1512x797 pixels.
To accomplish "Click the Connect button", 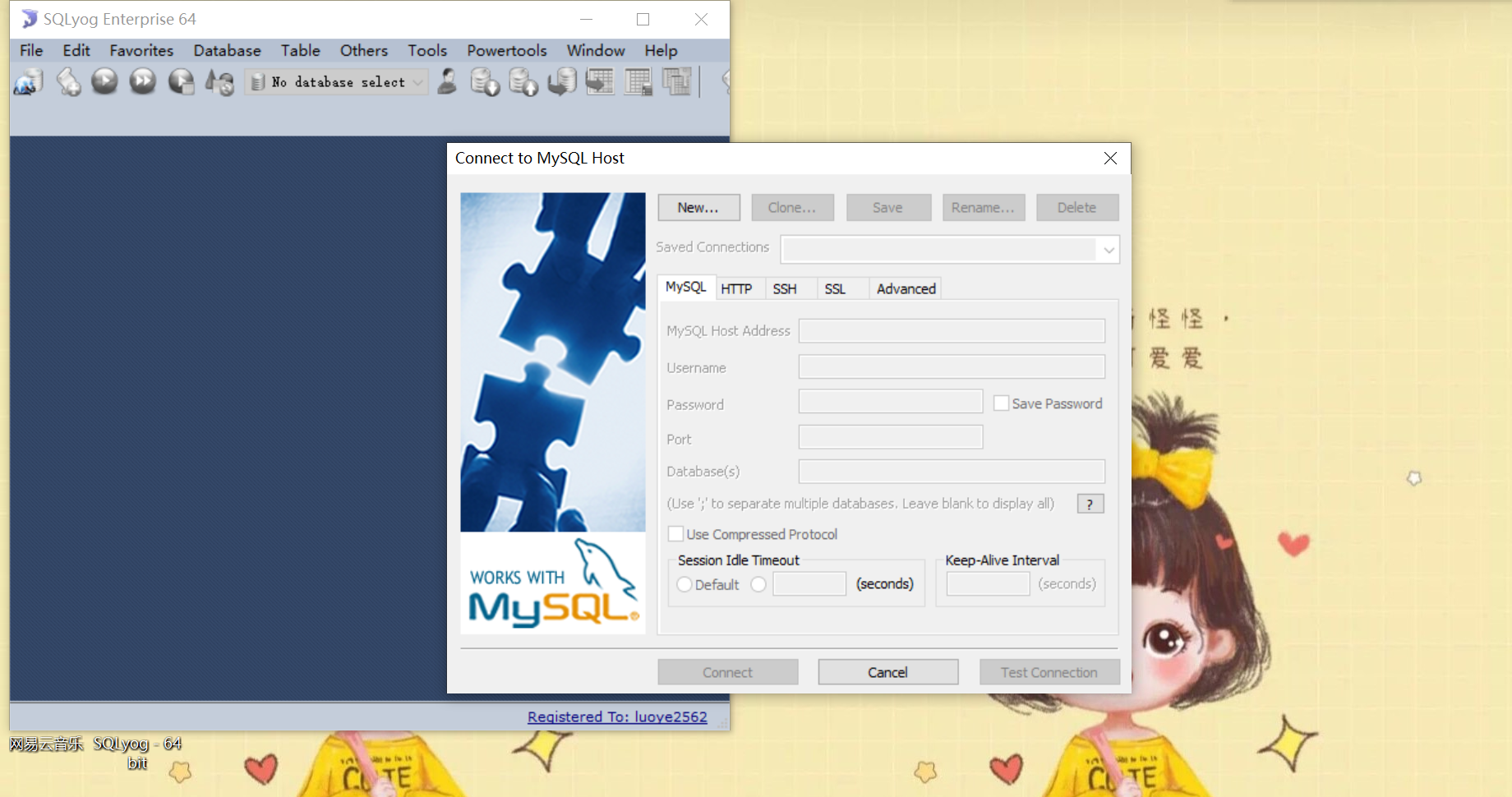I will (x=727, y=672).
